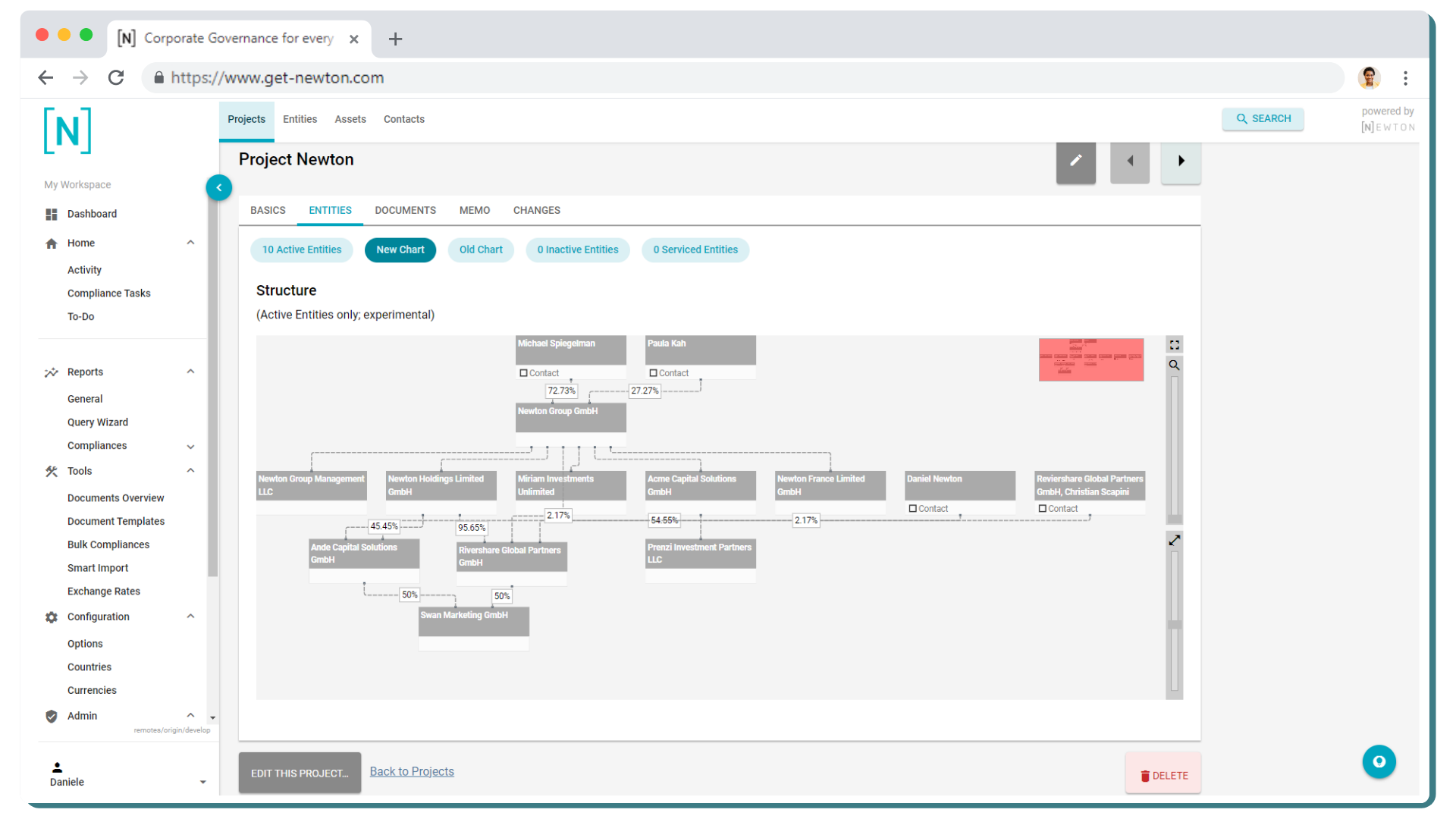Image resolution: width=1456 pixels, height=819 pixels.
Task: Click the chart zoom magnifier icon
Action: [x=1175, y=366]
